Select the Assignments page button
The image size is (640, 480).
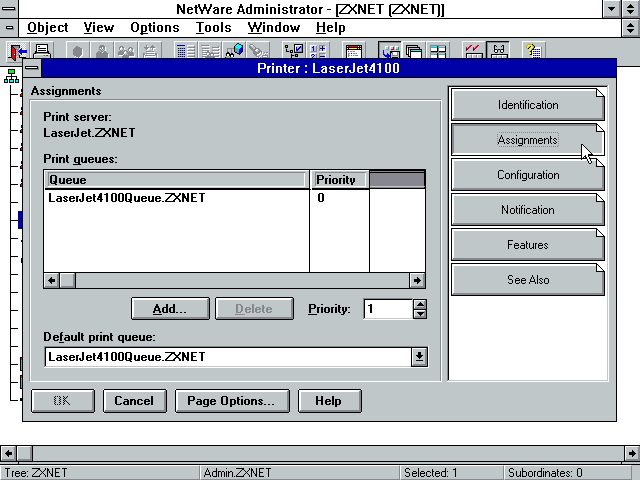(x=528, y=140)
